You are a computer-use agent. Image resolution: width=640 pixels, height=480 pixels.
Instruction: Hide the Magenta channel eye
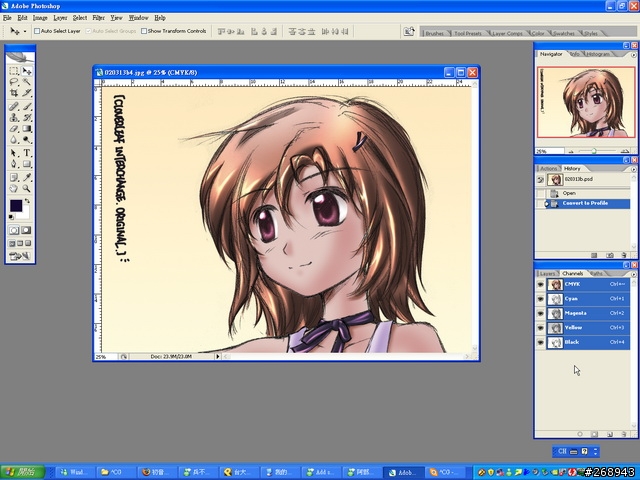[x=540, y=313]
